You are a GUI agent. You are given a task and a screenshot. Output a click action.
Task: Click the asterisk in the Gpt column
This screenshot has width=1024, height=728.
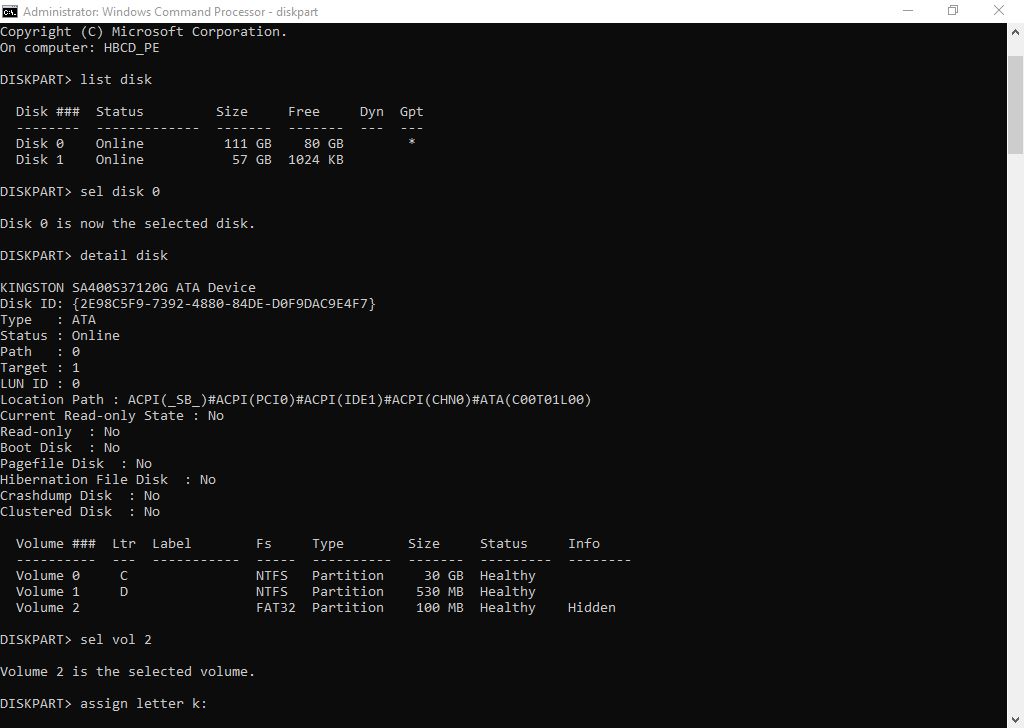(x=411, y=143)
